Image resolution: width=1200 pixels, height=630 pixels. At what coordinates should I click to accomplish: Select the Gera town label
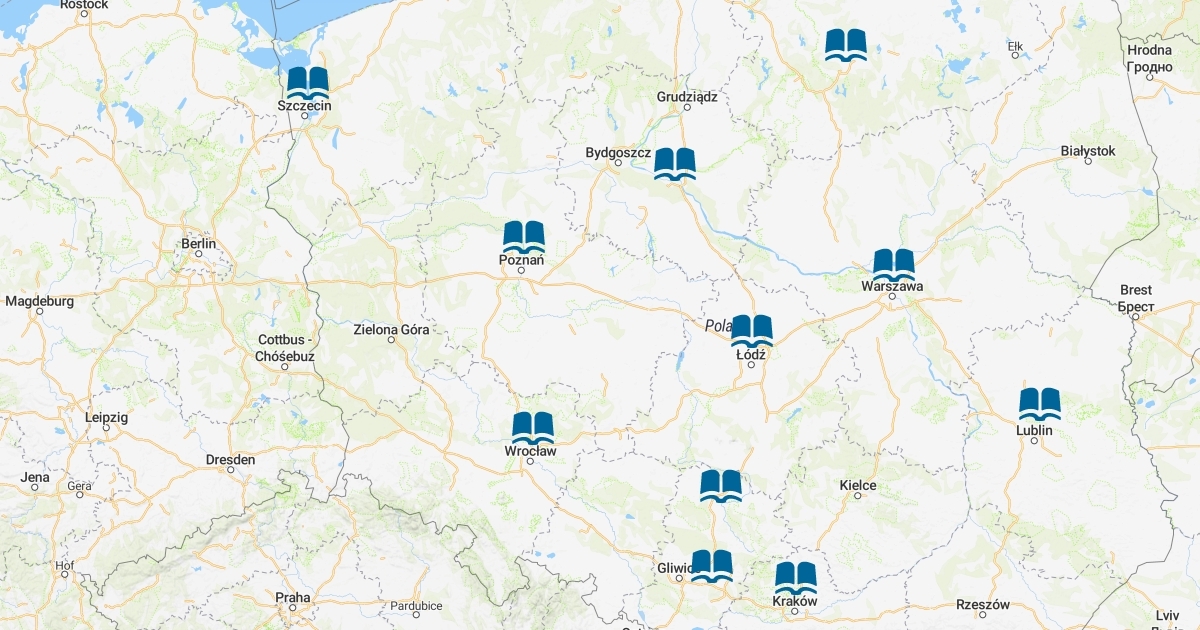click(x=81, y=486)
